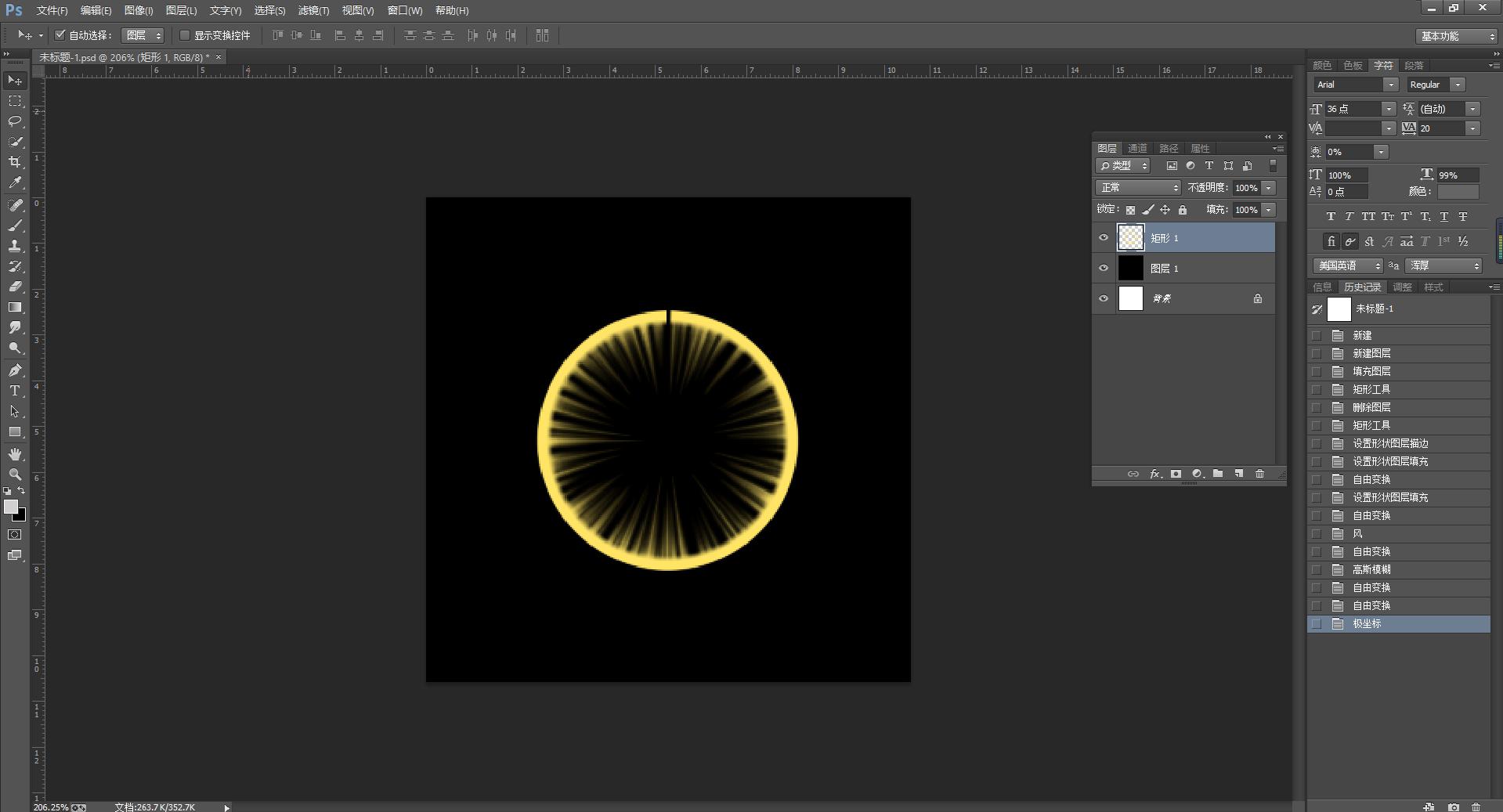1503x812 pixels.
Task: Select the Quick Selection tool
Action: coord(15,142)
